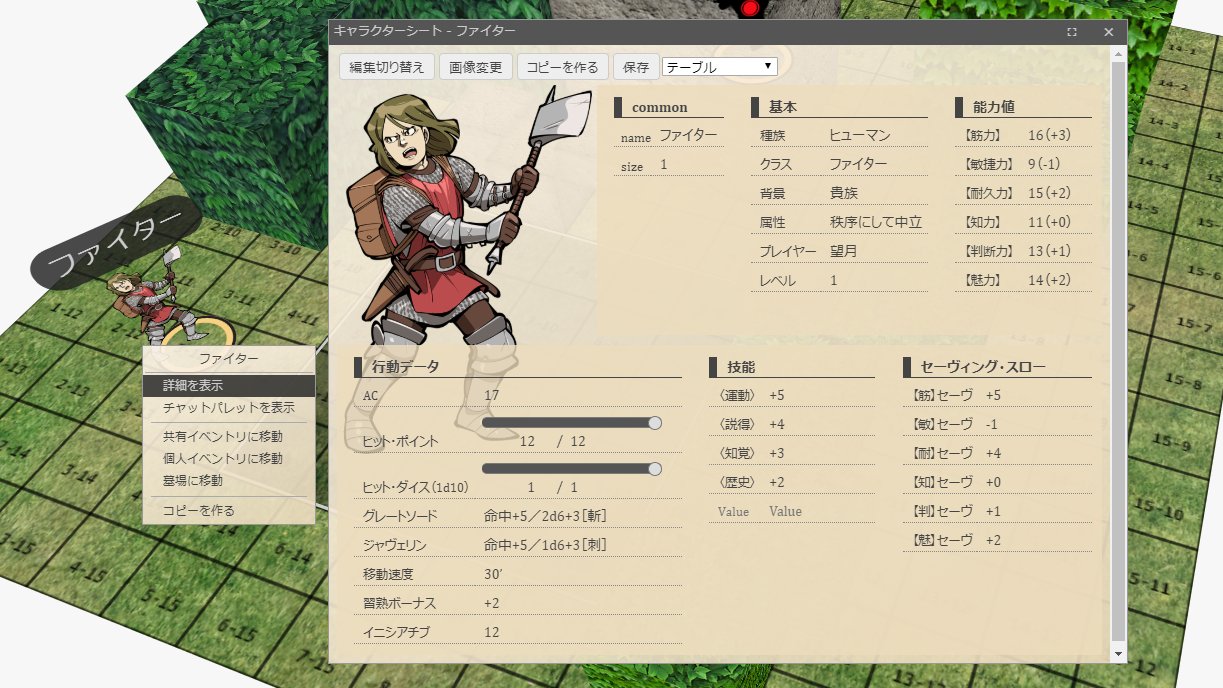Click the 編集切り替え button

[387, 67]
